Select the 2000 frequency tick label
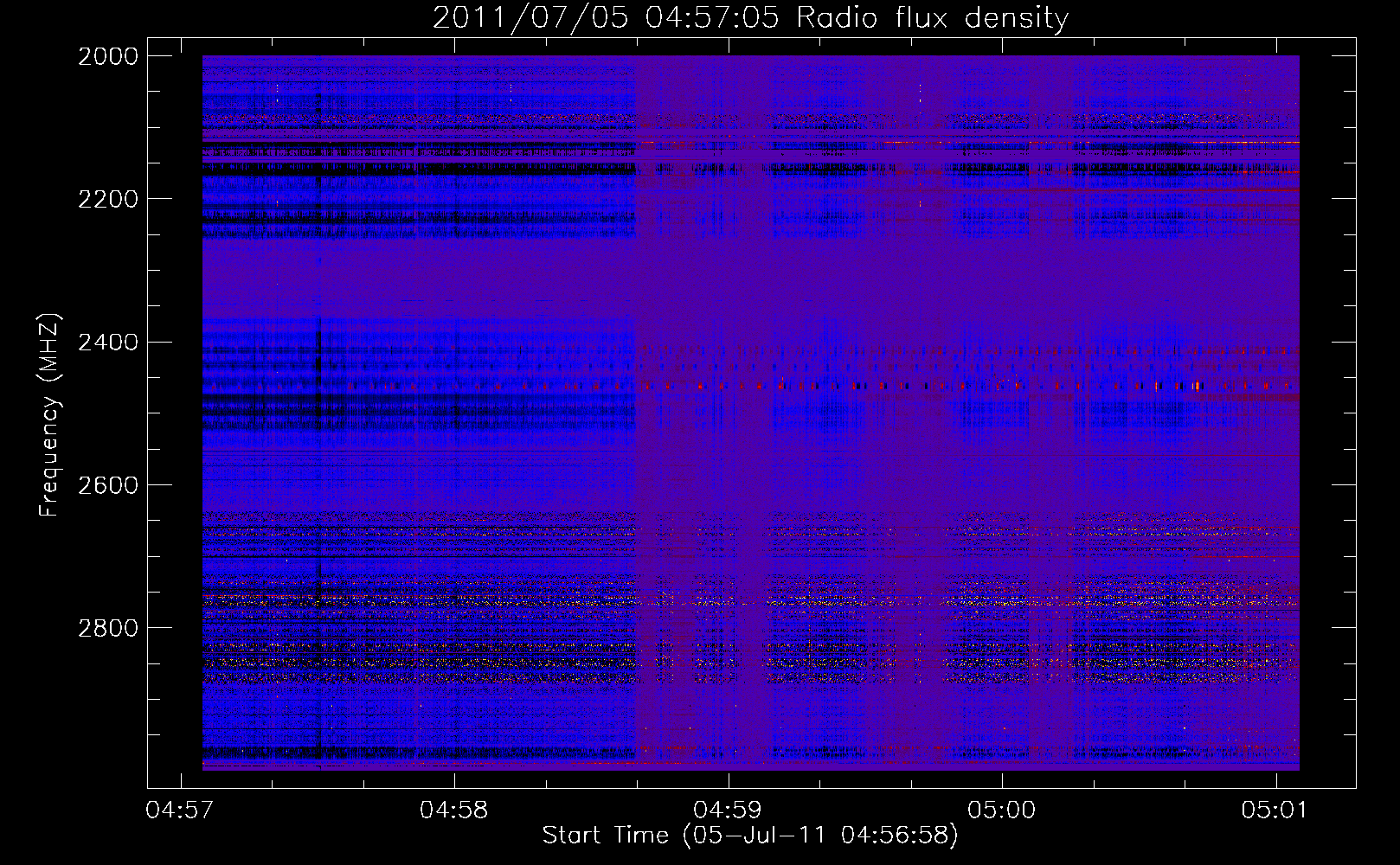The width and height of the screenshot is (1400, 865). (x=108, y=56)
